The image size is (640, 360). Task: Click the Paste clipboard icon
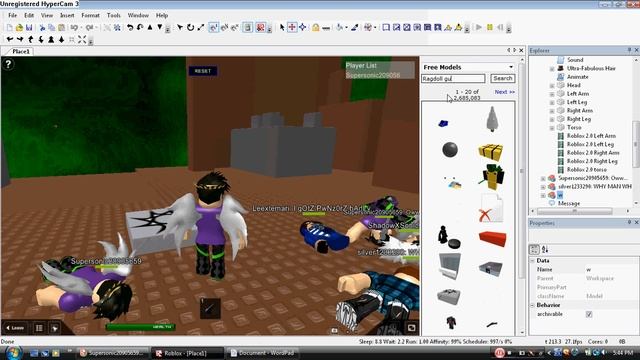tap(62, 28)
